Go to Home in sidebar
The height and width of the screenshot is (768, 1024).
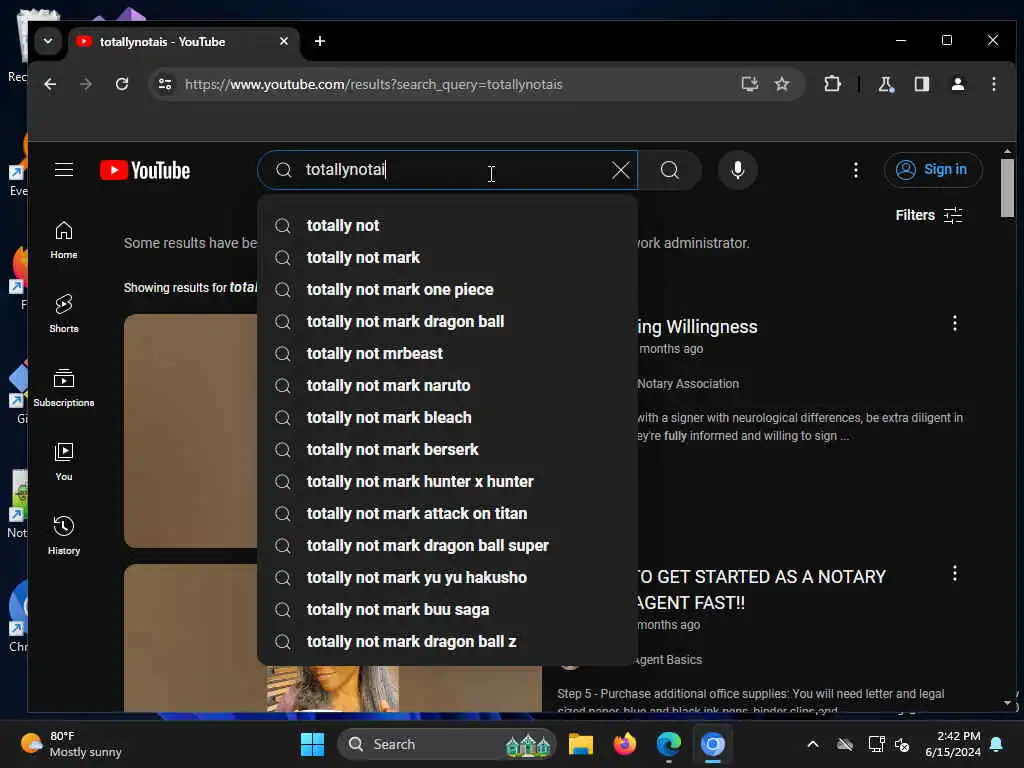pos(64,240)
